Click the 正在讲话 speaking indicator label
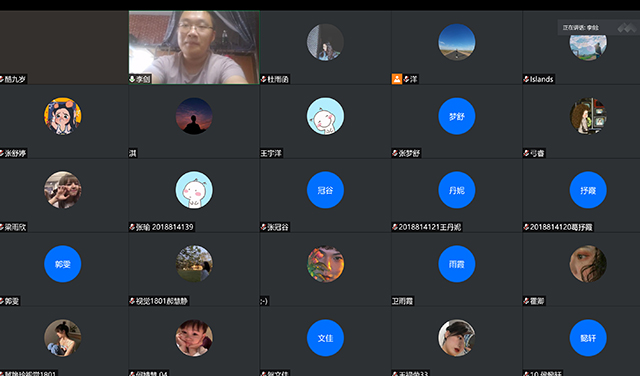The height and width of the screenshot is (376, 640). coord(581,28)
